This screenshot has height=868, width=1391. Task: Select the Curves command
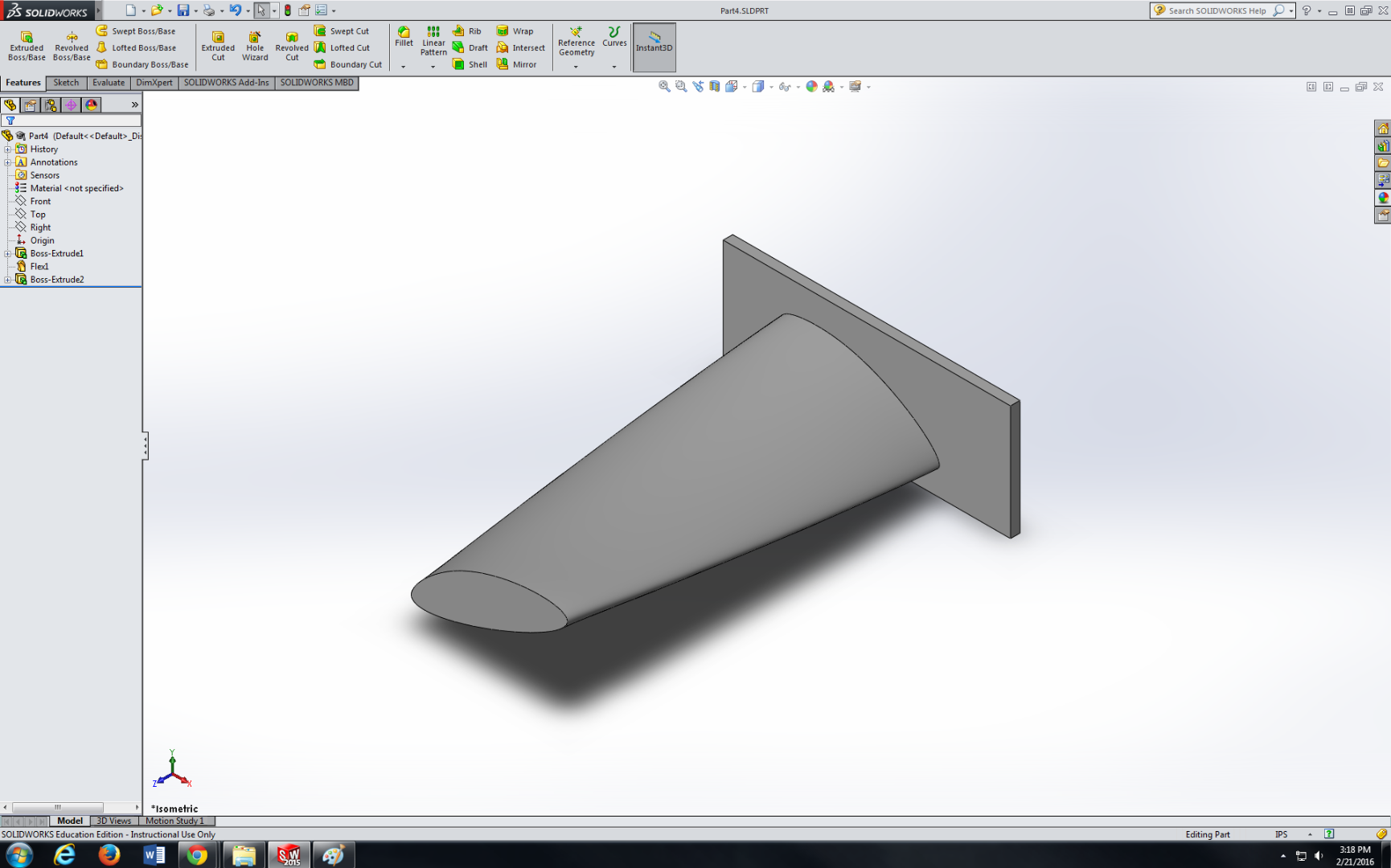pyautogui.click(x=613, y=40)
